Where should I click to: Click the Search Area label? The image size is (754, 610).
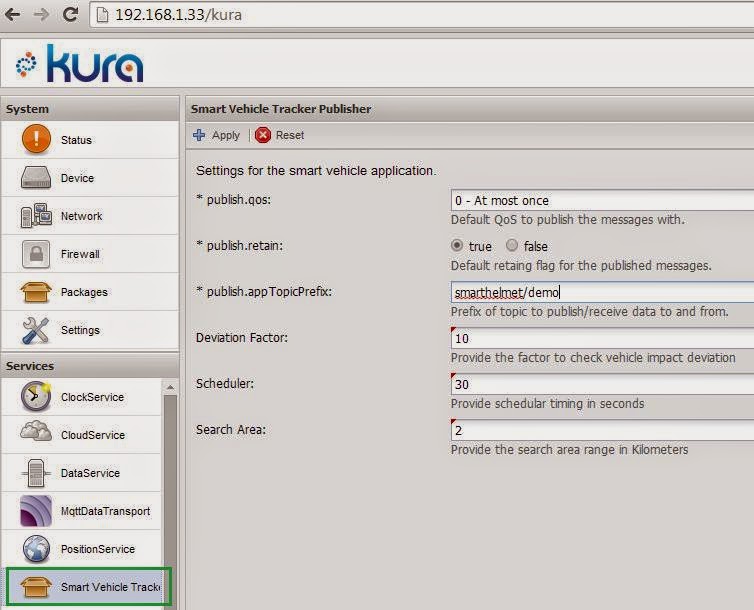pyautogui.click(x=231, y=430)
